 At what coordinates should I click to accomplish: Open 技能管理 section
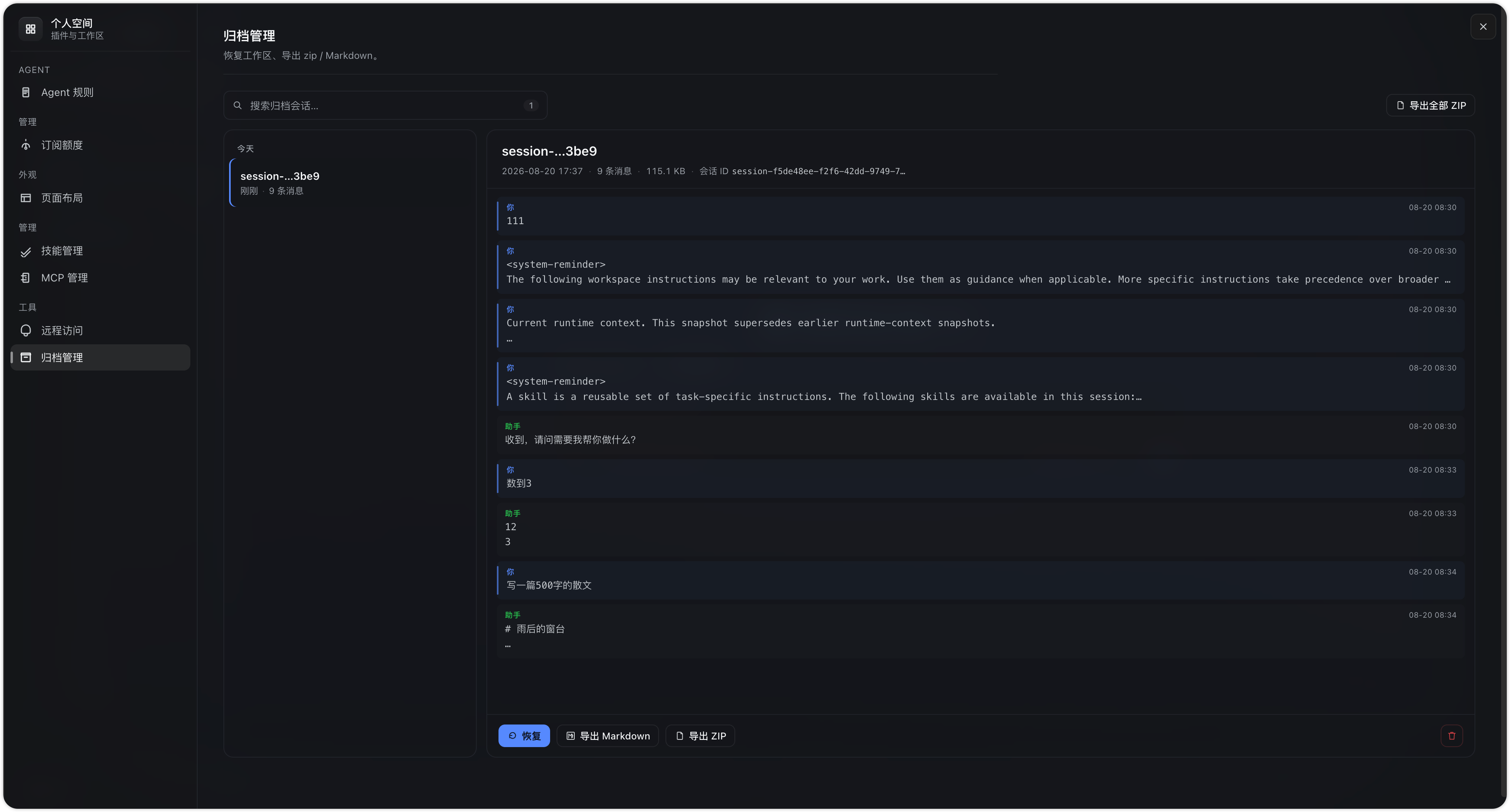pyautogui.click(x=100, y=251)
